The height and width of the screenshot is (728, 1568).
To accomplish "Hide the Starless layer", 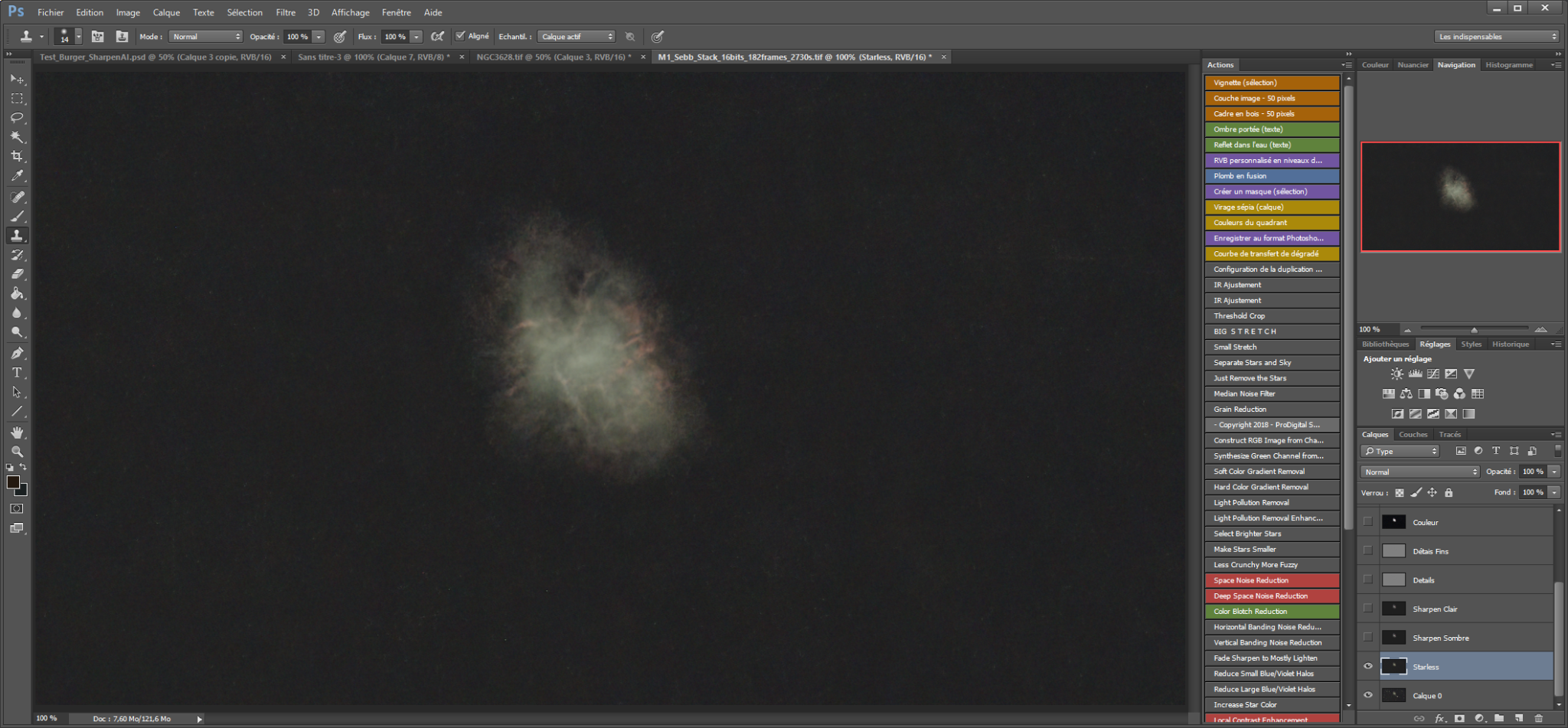I will coord(1368,667).
